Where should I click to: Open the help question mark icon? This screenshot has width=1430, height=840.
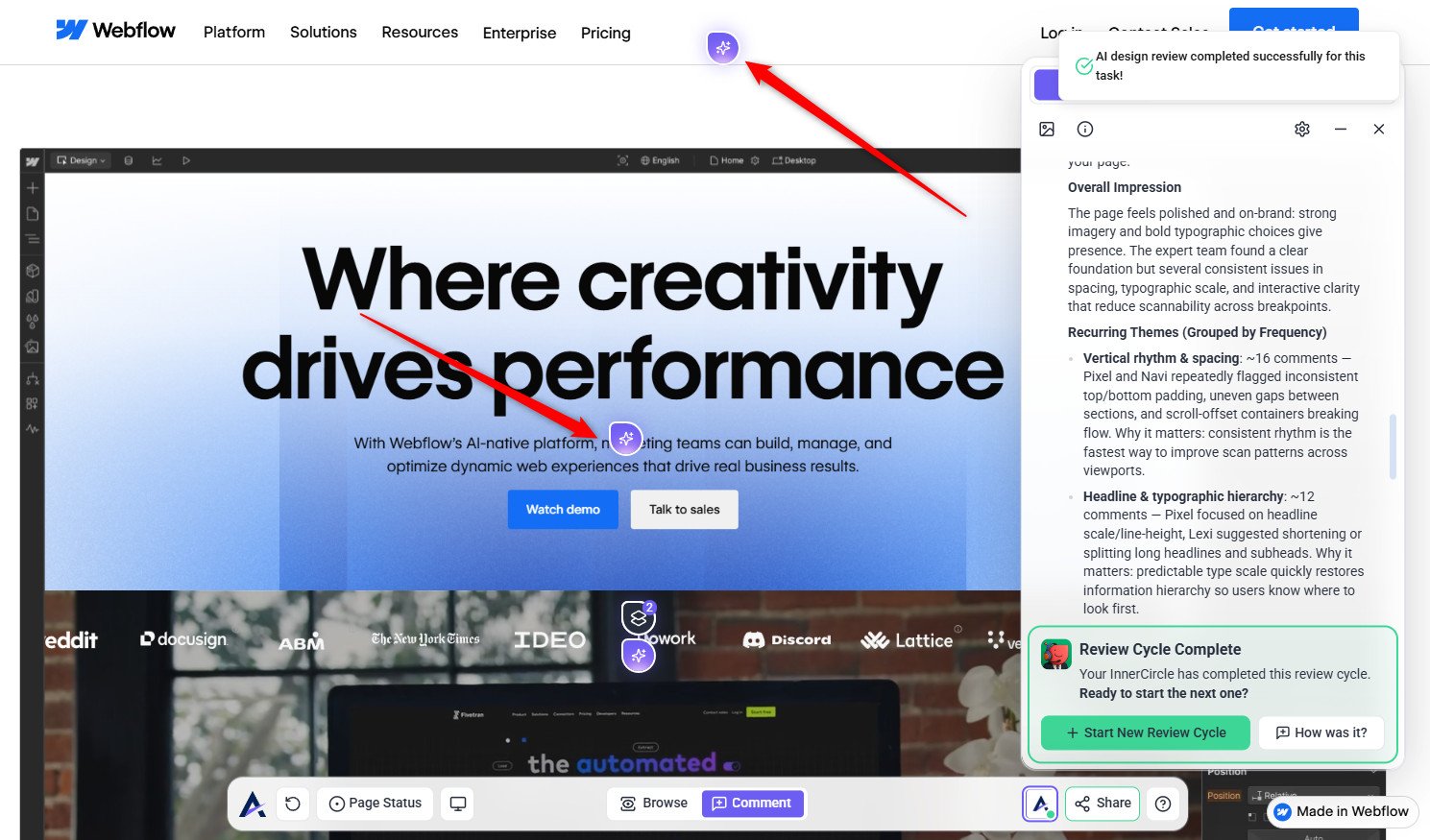[1163, 804]
